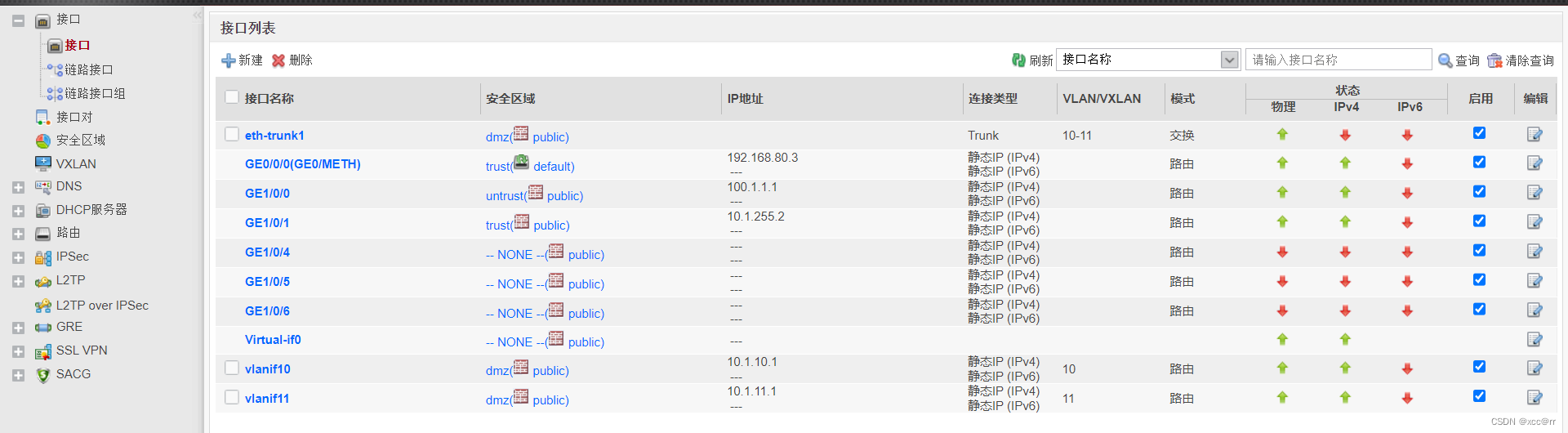Screen dimensions: 1568x433
Task: Disable the 启用 checkbox for eth-trunk1
Action: (x=1479, y=133)
